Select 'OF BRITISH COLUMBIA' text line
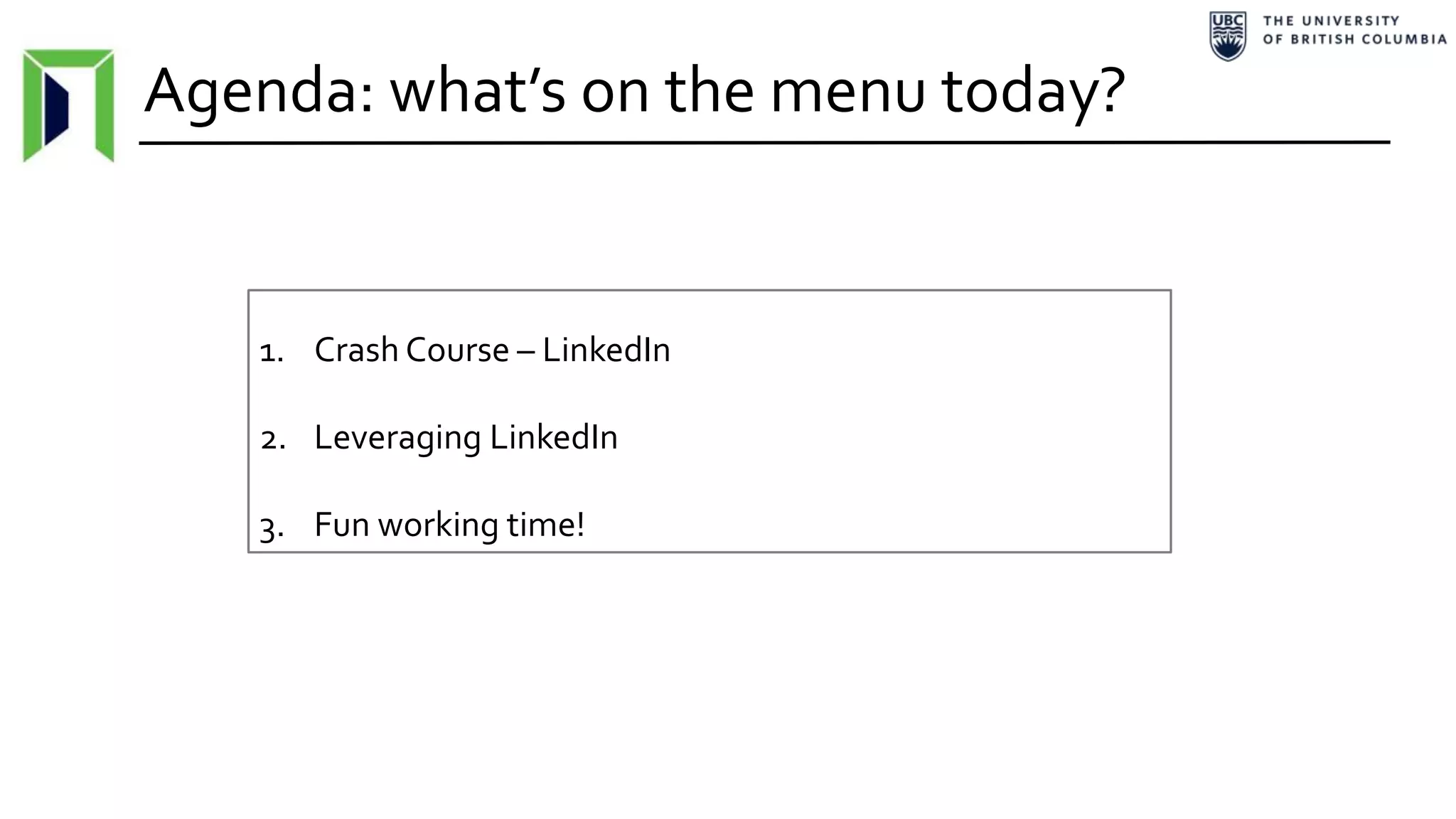This screenshot has height=819, width=1456. click(1354, 39)
